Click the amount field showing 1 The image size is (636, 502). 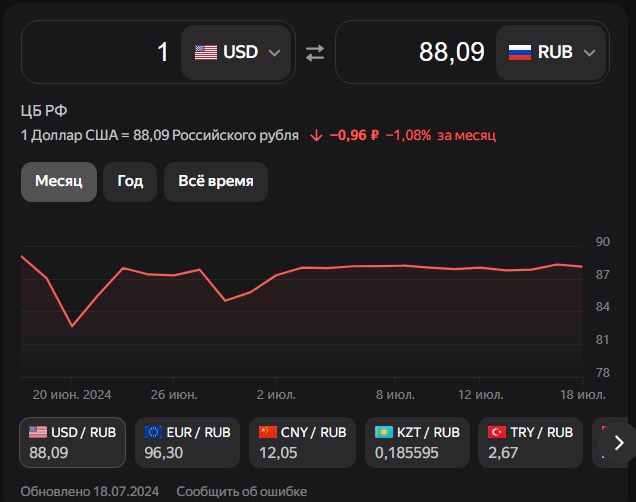pyautogui.click(x=100, y=52)
